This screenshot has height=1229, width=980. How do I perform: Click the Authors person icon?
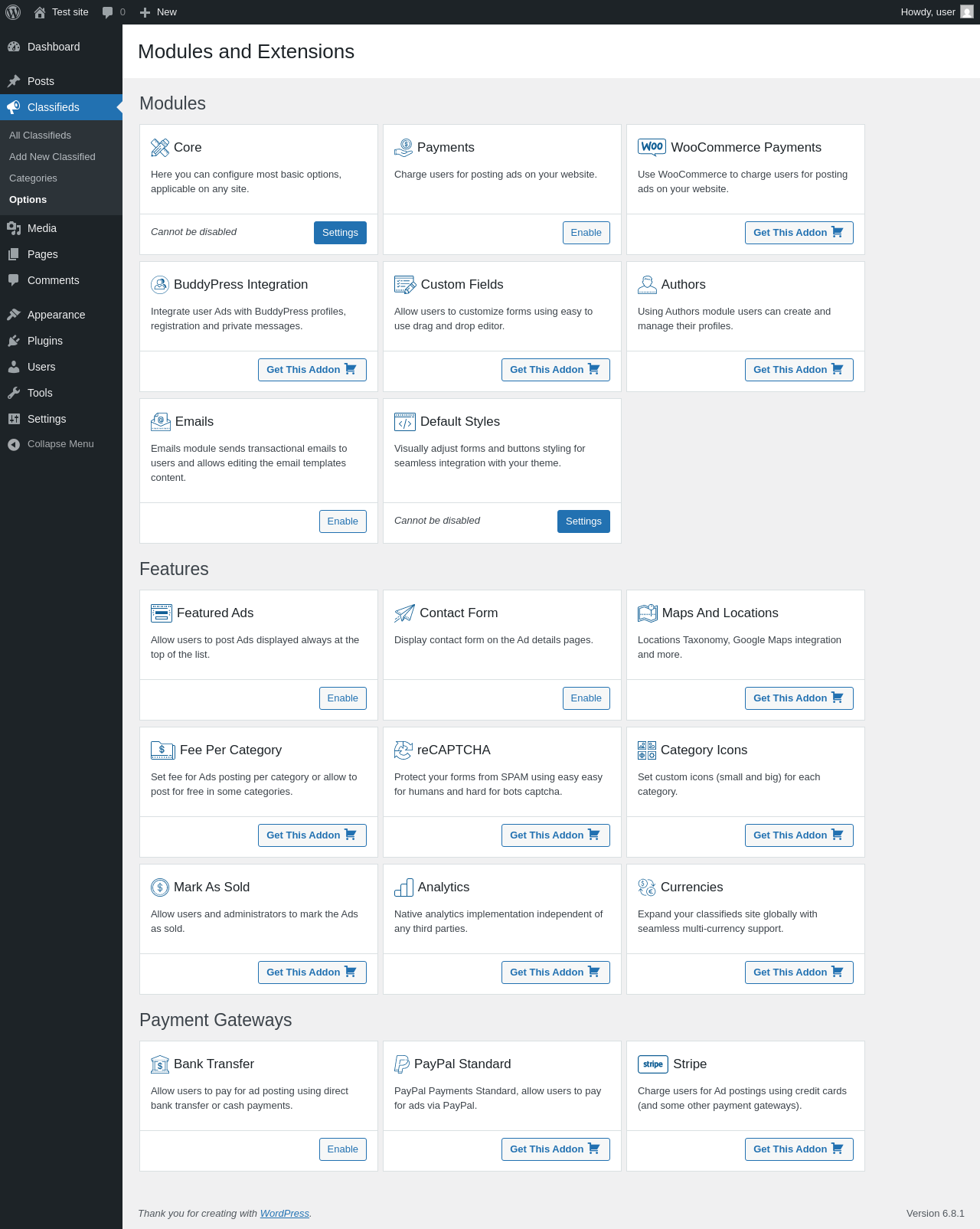[647, 284]
